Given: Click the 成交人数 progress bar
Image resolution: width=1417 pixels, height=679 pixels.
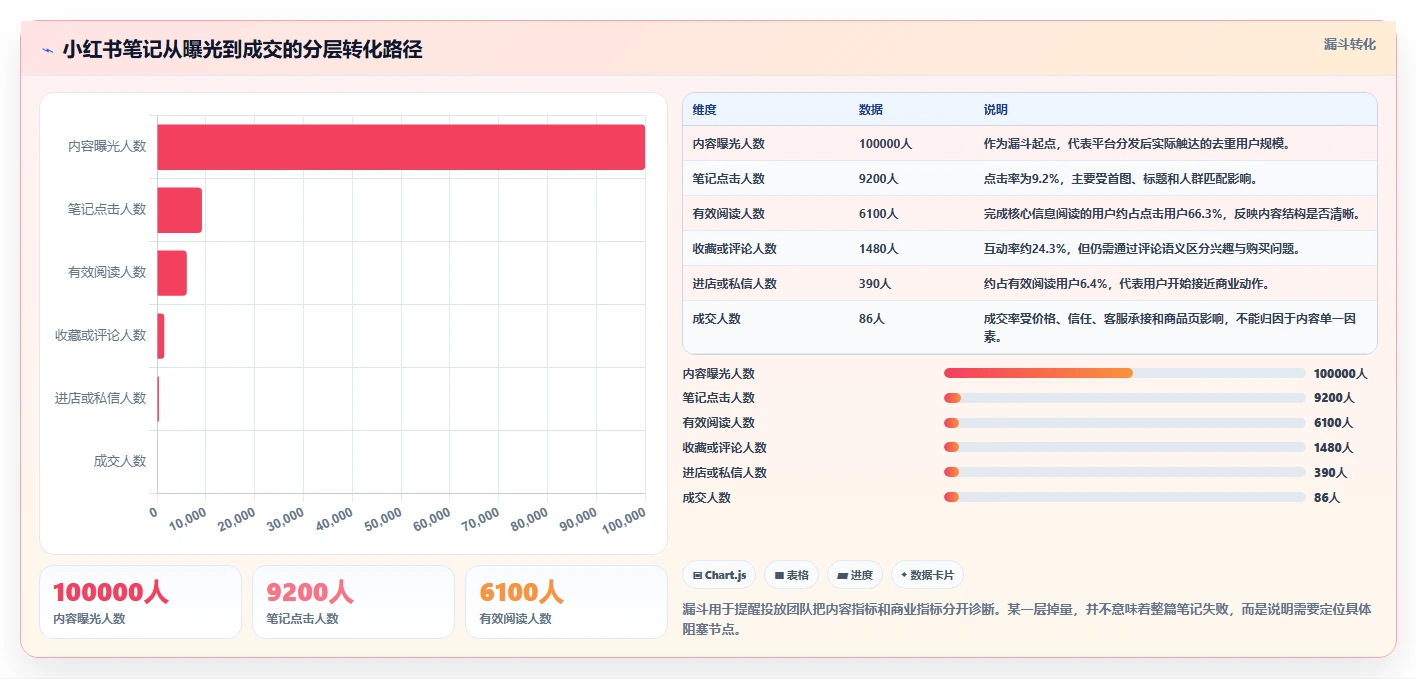Looking at the screenshot, I should point(1124,497).
